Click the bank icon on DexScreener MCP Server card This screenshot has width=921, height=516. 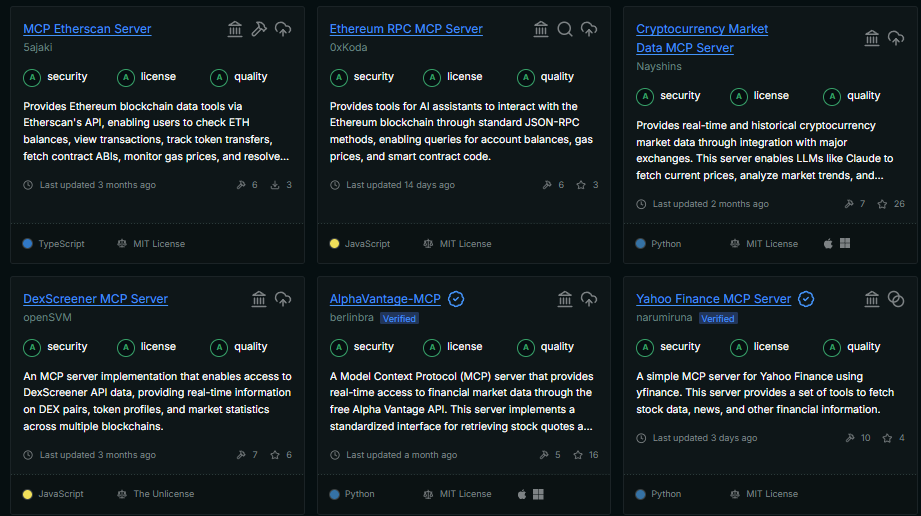point(259,299)
